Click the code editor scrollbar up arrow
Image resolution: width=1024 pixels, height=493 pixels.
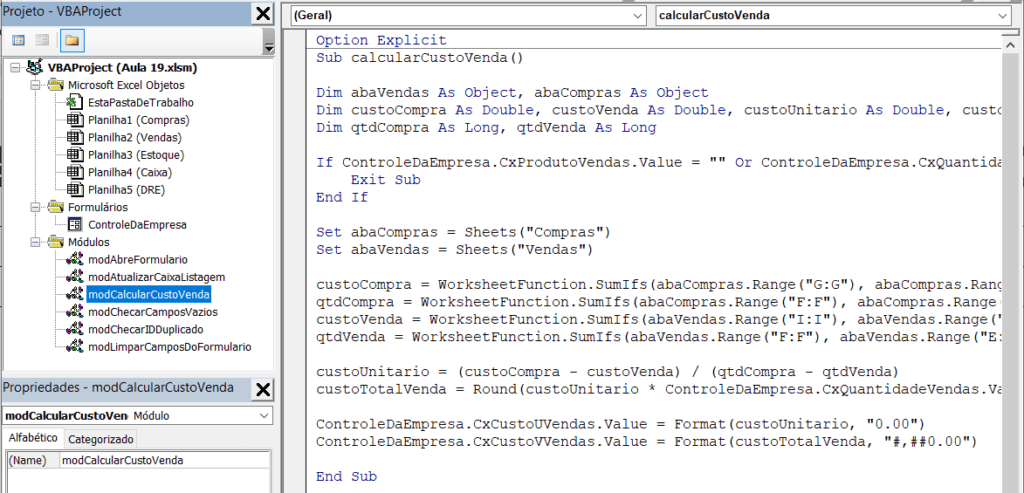point(1010,44)
